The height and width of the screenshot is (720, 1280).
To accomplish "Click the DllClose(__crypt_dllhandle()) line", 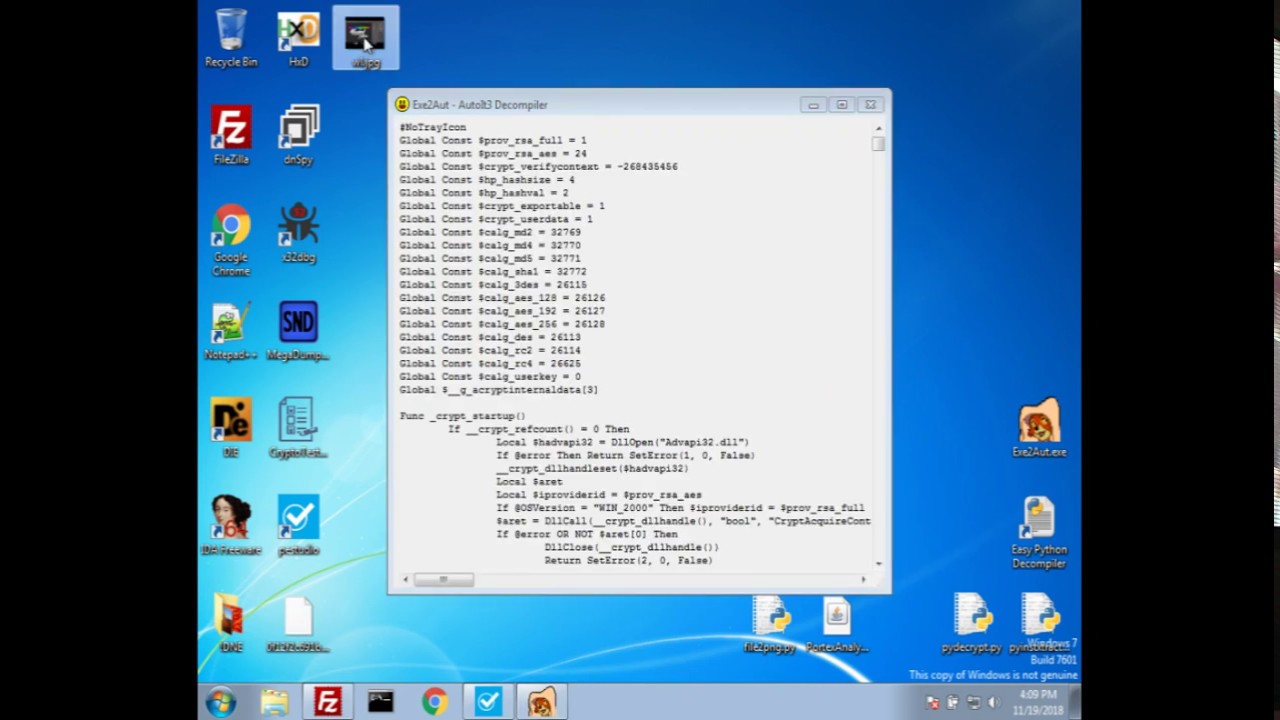I will pos(631,547).
